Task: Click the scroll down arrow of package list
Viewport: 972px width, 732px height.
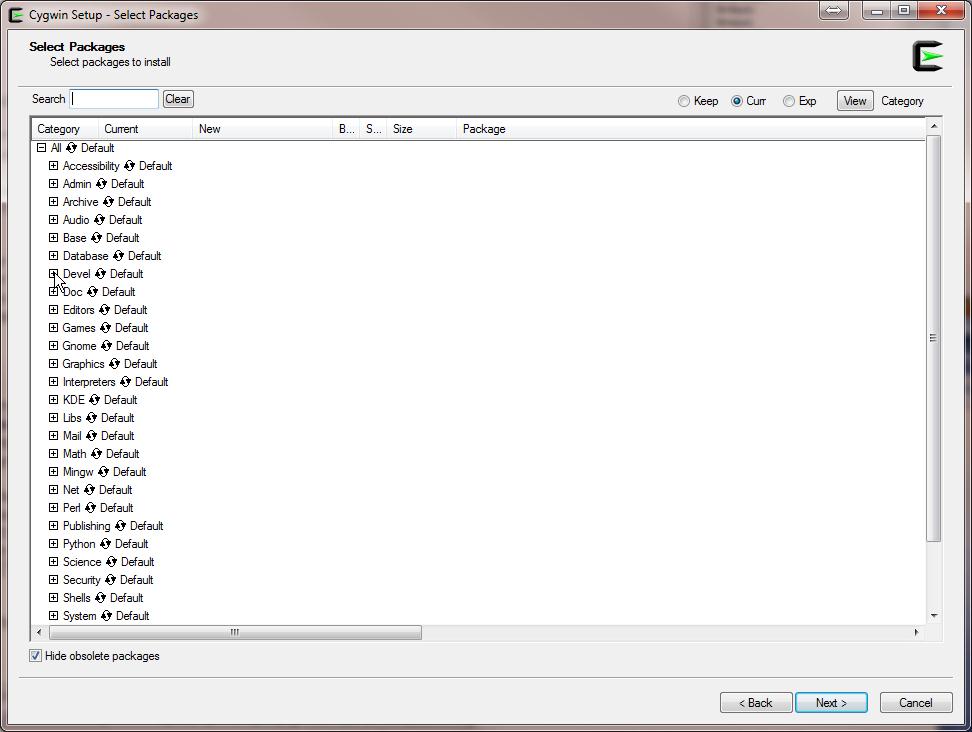Action: pyautogui.click(x=934, y=615)
